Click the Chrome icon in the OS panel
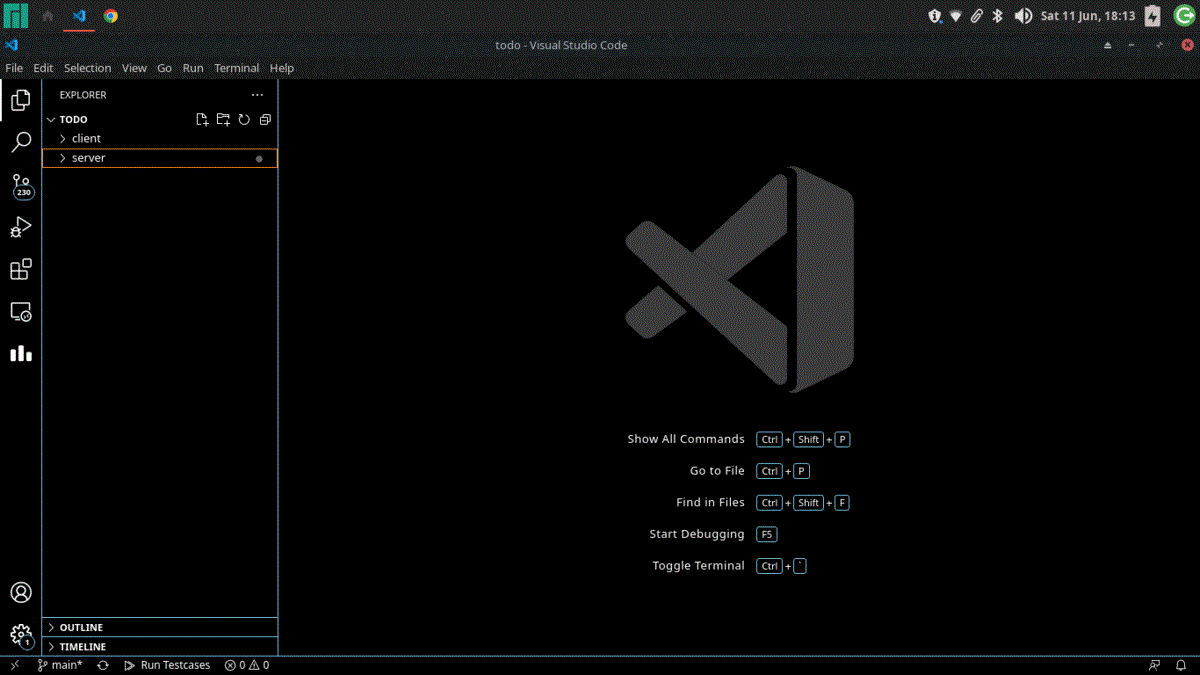This screenshot has height=675, width=1200. [x=111, y=16]
